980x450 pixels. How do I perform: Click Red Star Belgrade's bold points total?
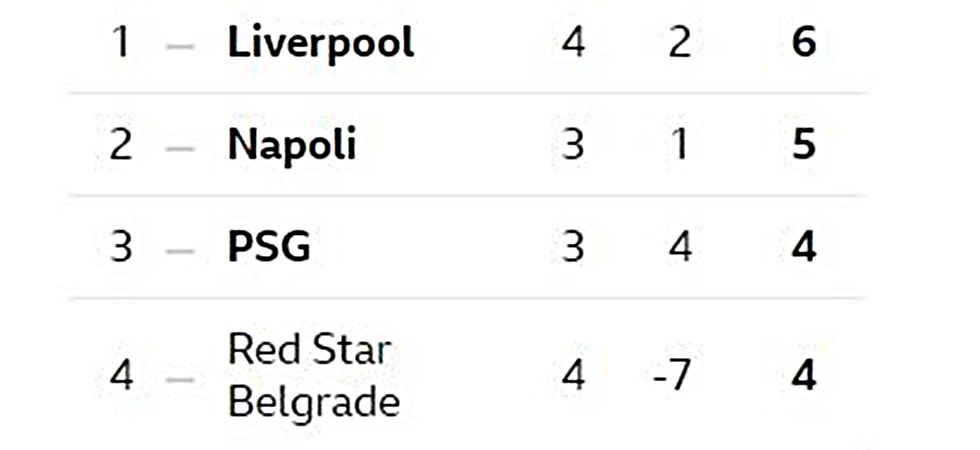(x=804, y=376)
